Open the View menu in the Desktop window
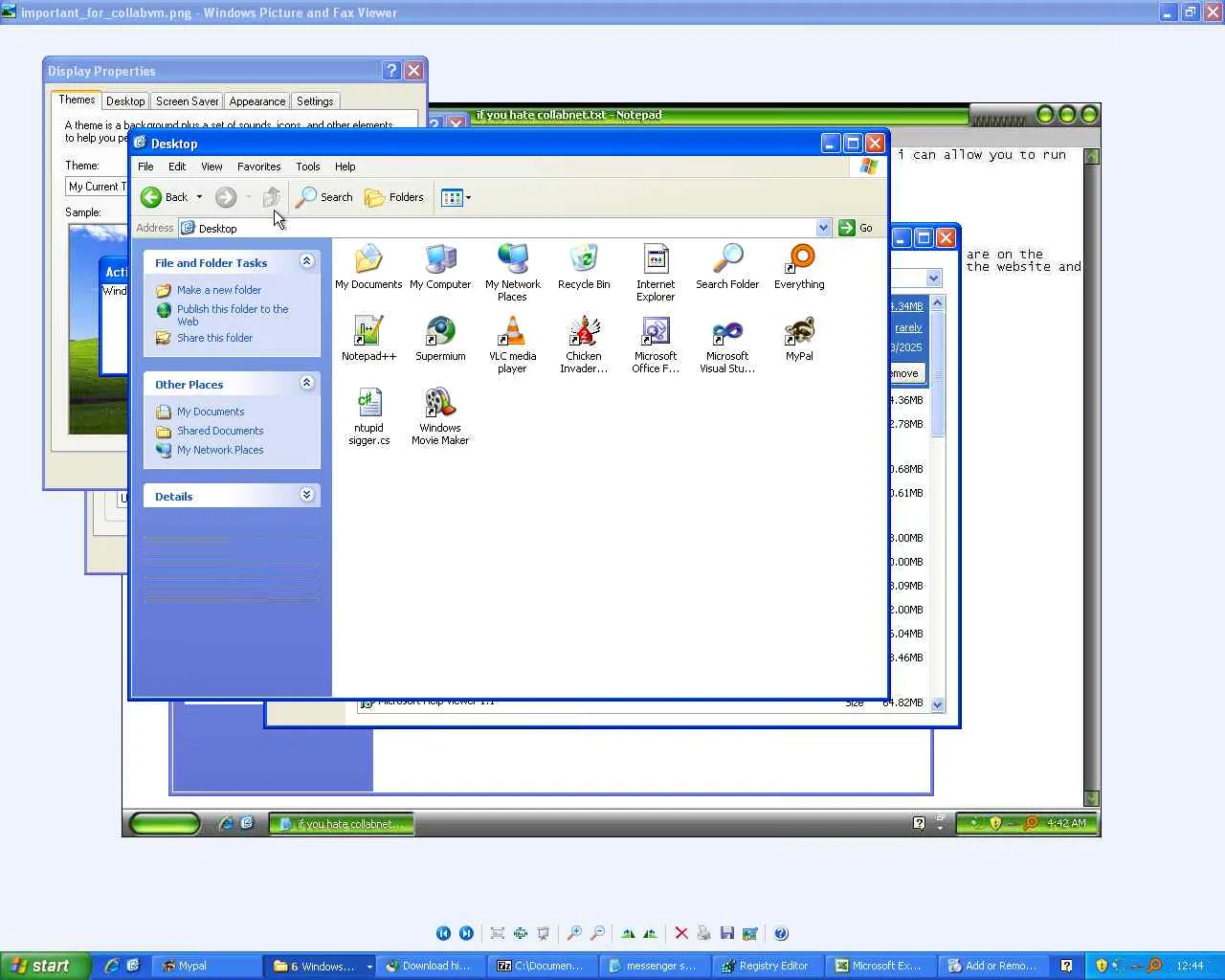1225x980 pixels. coord(212,167)
